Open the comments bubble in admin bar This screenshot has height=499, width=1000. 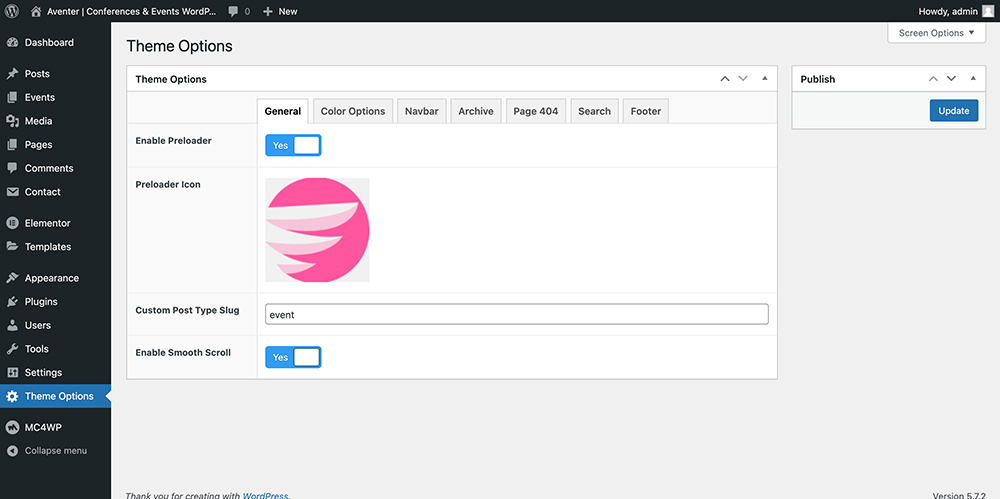pyautogui.click(x=238, y=11)
